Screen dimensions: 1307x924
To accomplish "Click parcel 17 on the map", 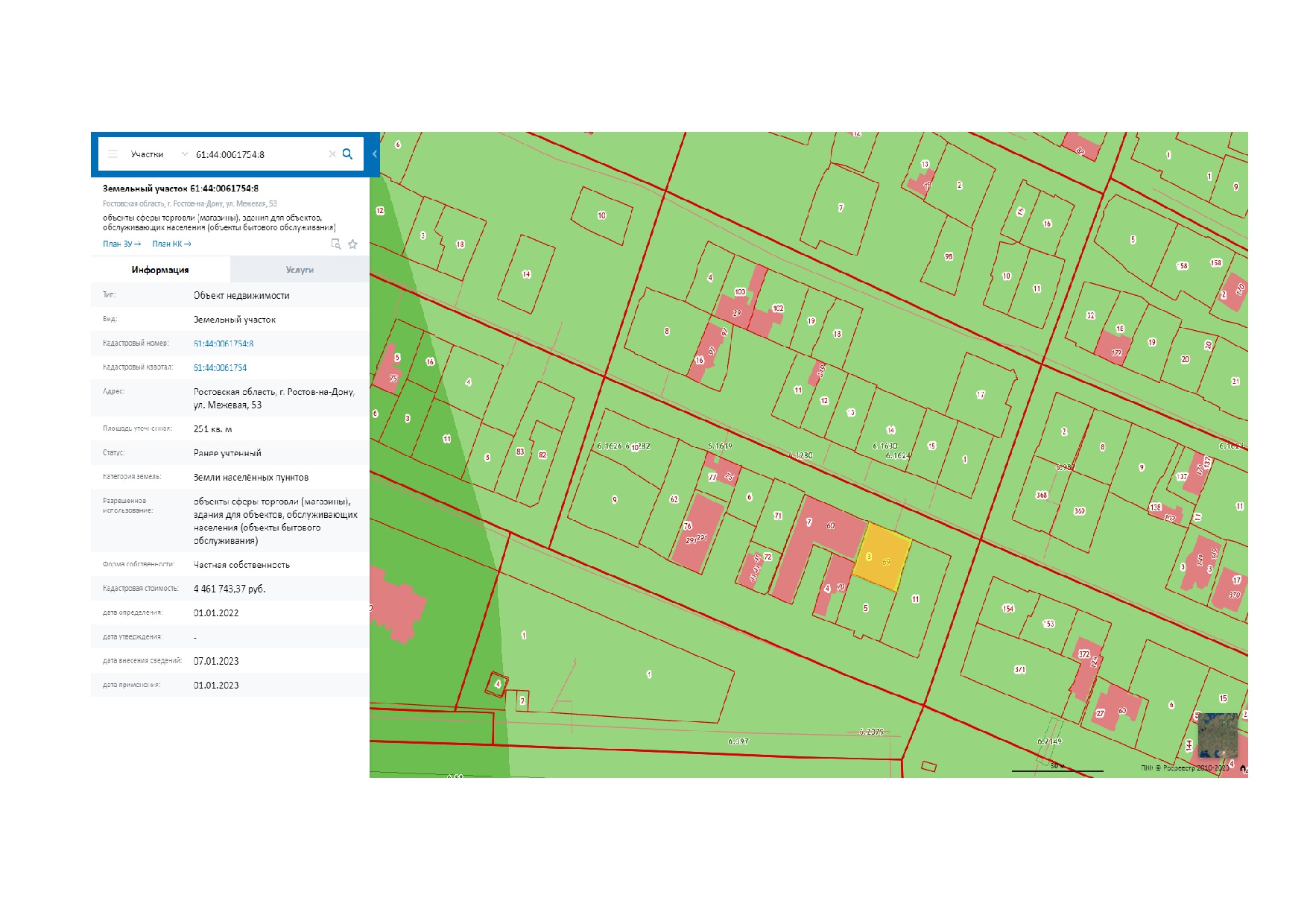I will coord(981,394).
